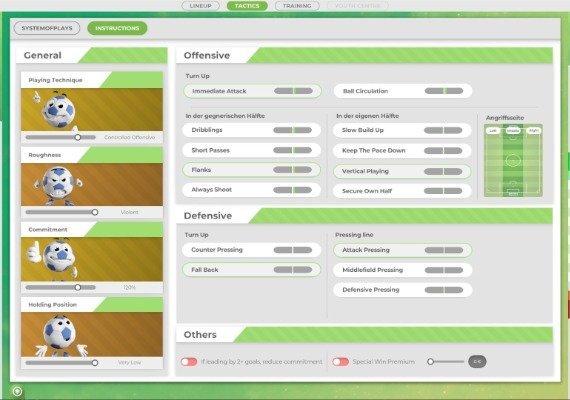Open the Systemofplays section
570x400 pixels.
point(47,28)
